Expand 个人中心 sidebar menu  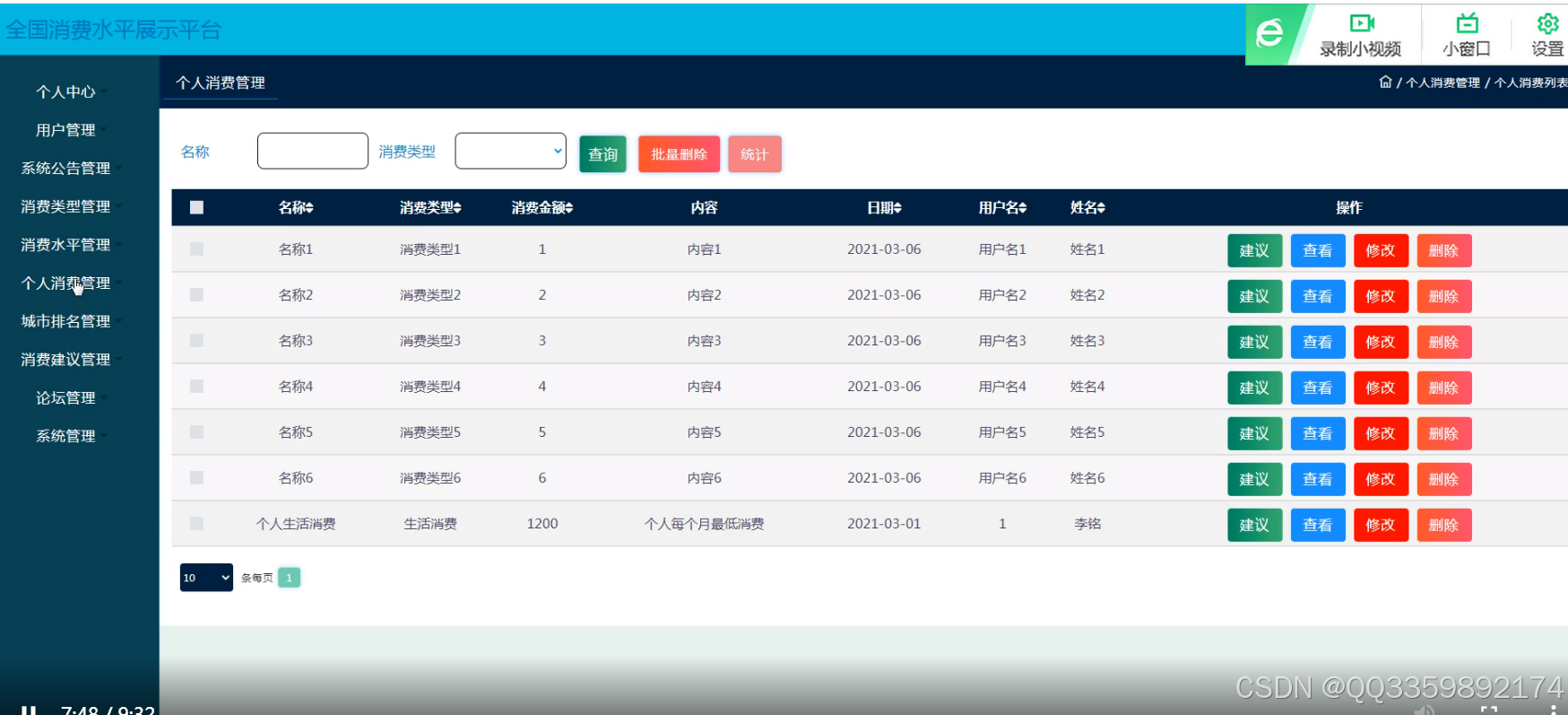pos(65,92)
